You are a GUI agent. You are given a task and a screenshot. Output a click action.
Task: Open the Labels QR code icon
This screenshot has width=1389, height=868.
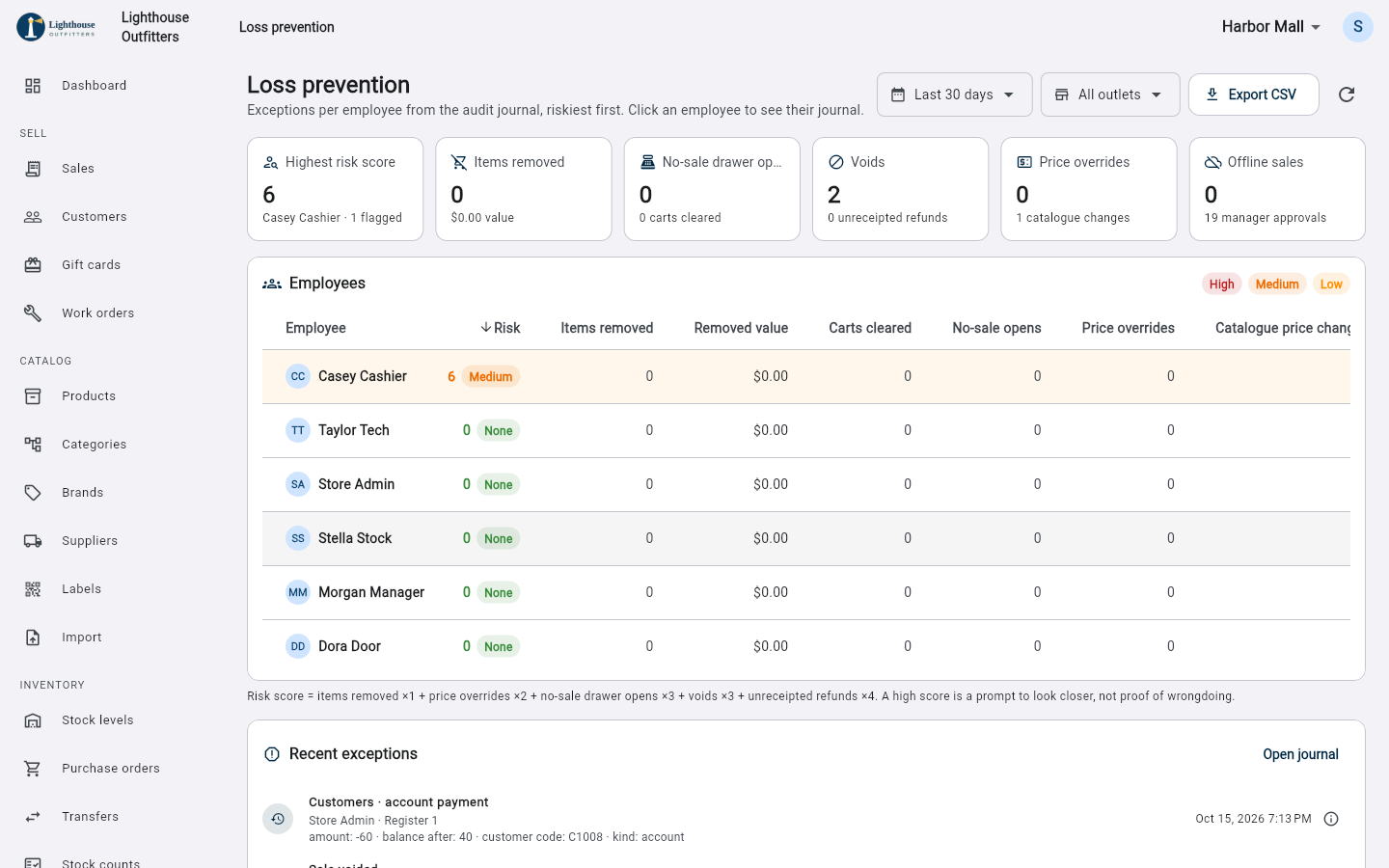click(33, 589)
